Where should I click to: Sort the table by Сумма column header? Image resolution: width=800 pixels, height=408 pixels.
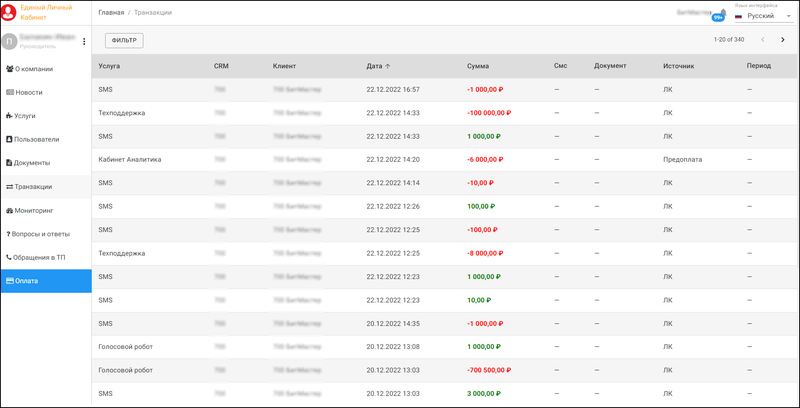pyautogui.click(x=477, y=66)
